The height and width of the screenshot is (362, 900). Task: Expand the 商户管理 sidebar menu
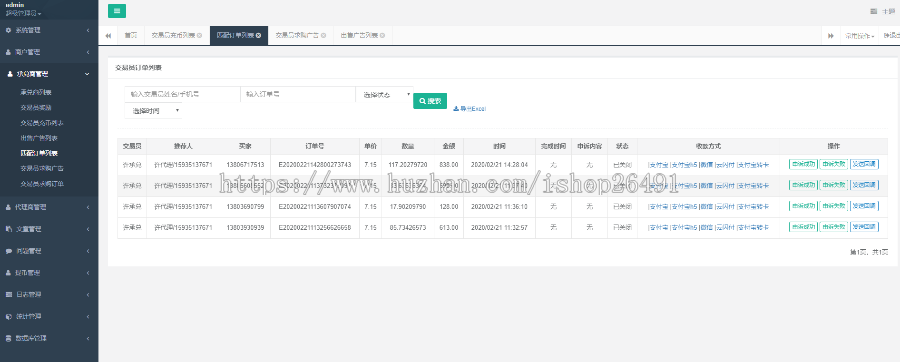(49, 52)
